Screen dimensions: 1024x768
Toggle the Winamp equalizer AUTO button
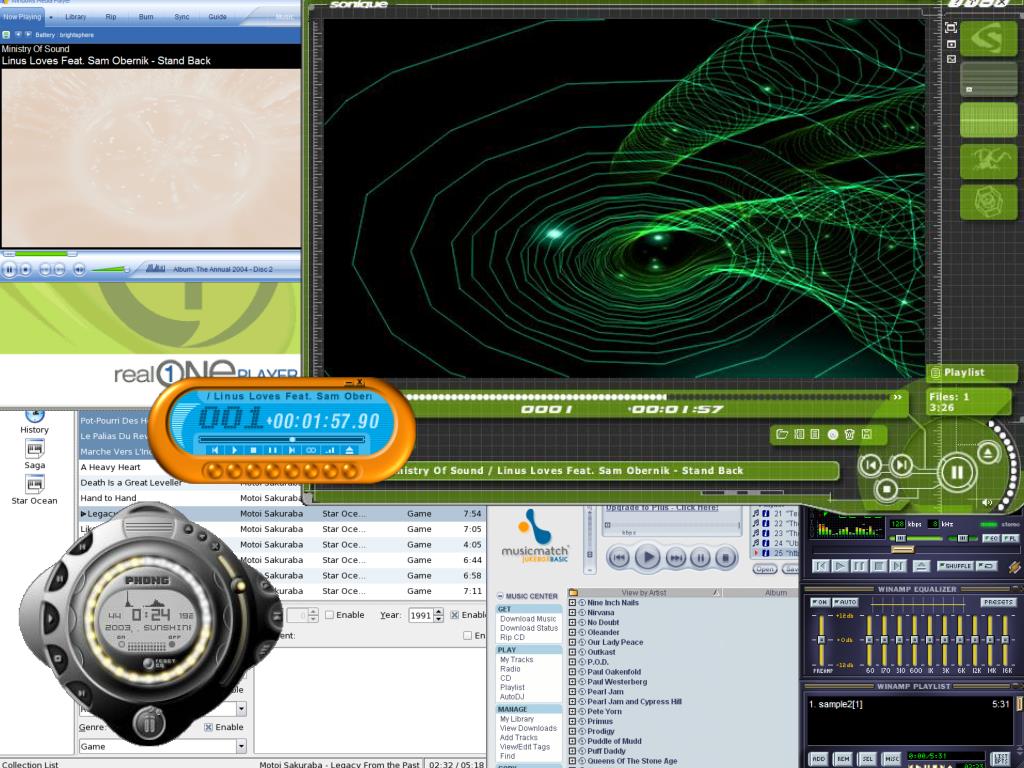pos(844,602)
